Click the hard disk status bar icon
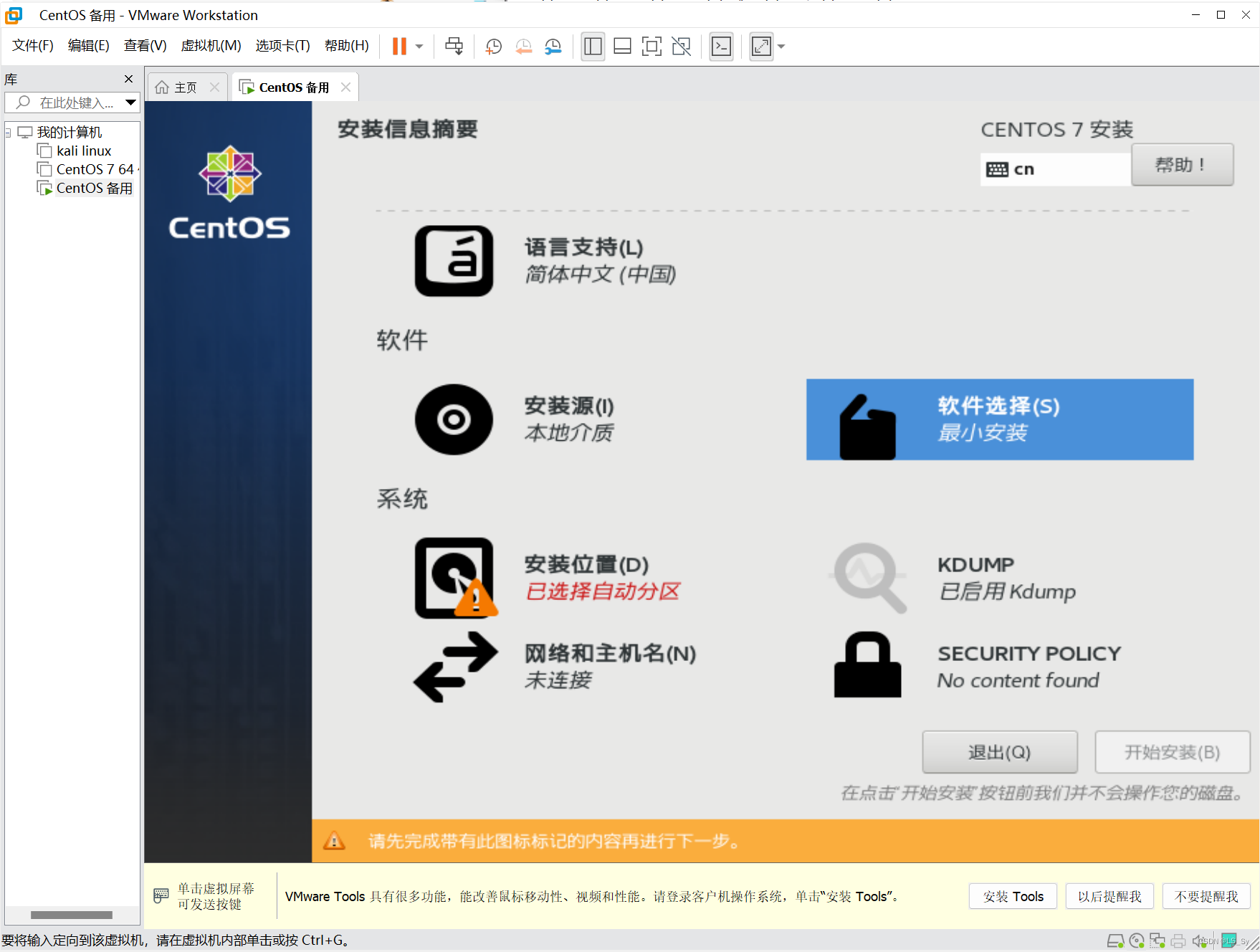 (x=1116, y=941)
